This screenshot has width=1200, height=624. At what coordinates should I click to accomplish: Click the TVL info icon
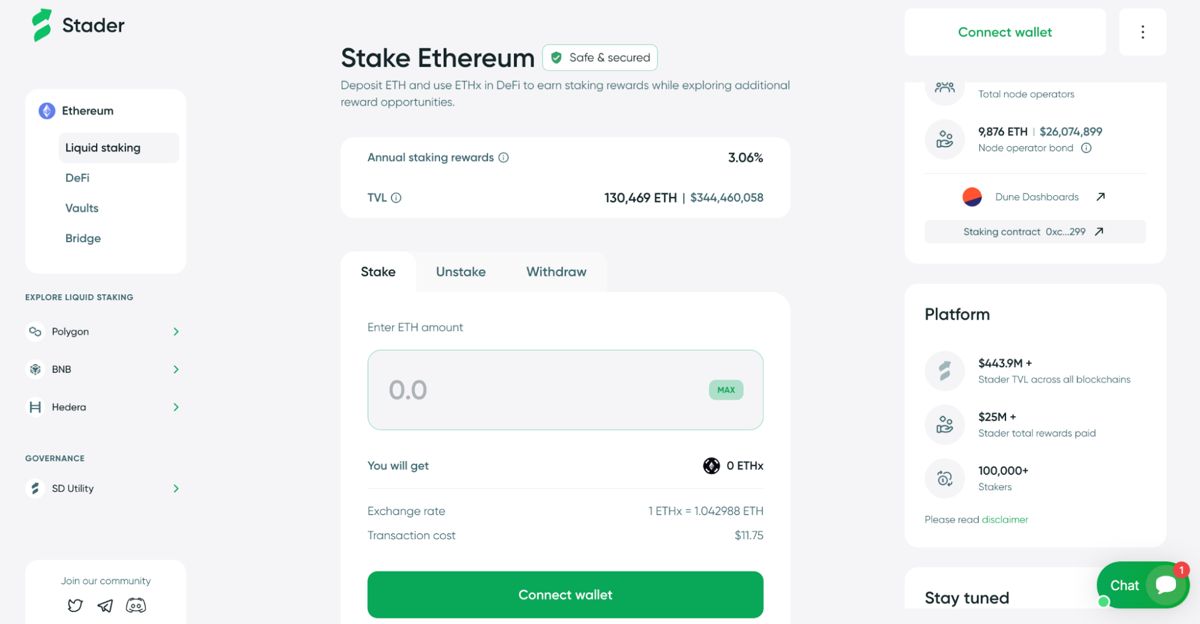(x=396, y=198)
